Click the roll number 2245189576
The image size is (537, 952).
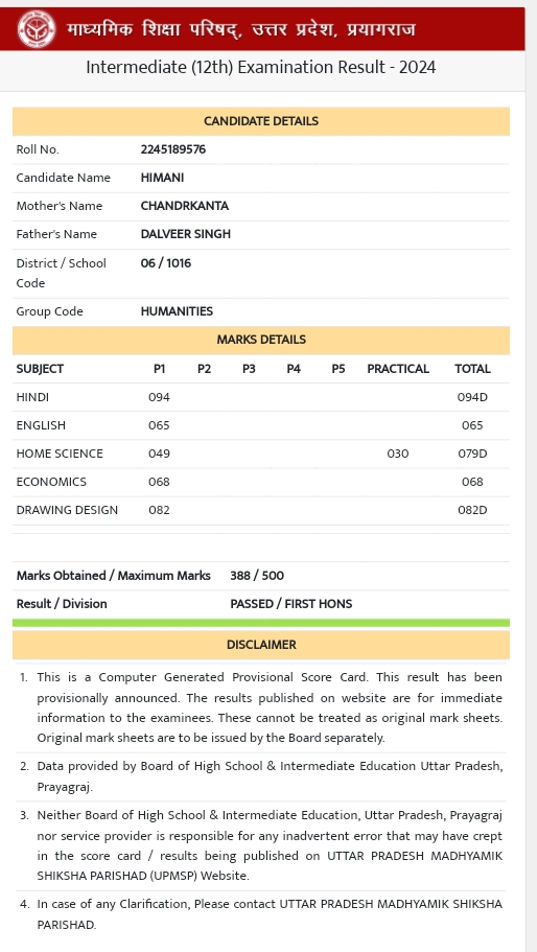point(173,149)
